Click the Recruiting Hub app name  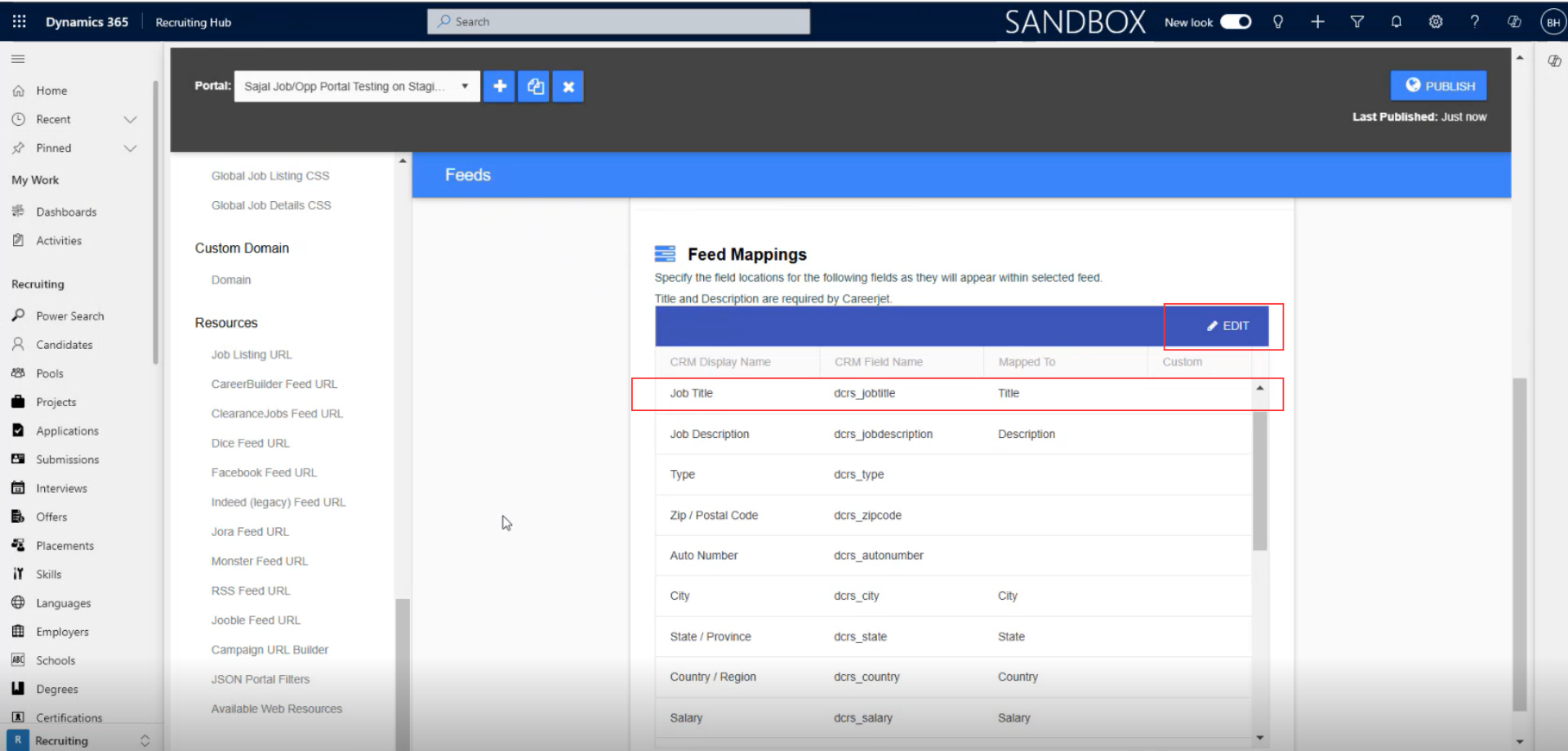(194, 22)
